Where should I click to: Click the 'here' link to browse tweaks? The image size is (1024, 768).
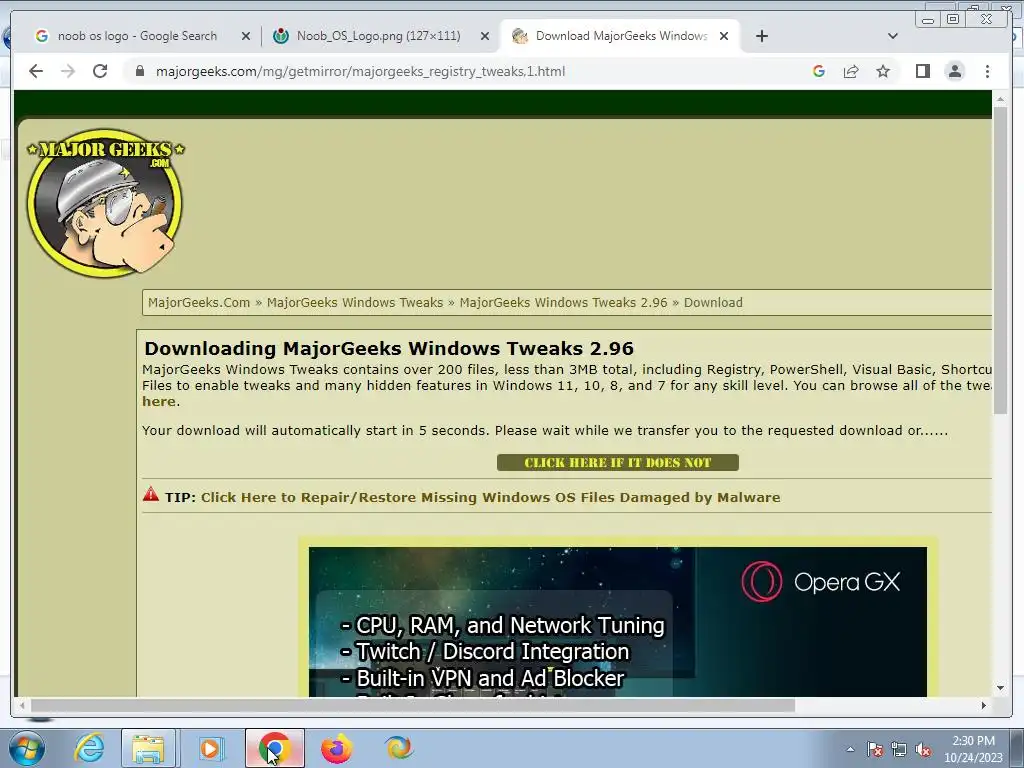point(159,401)
